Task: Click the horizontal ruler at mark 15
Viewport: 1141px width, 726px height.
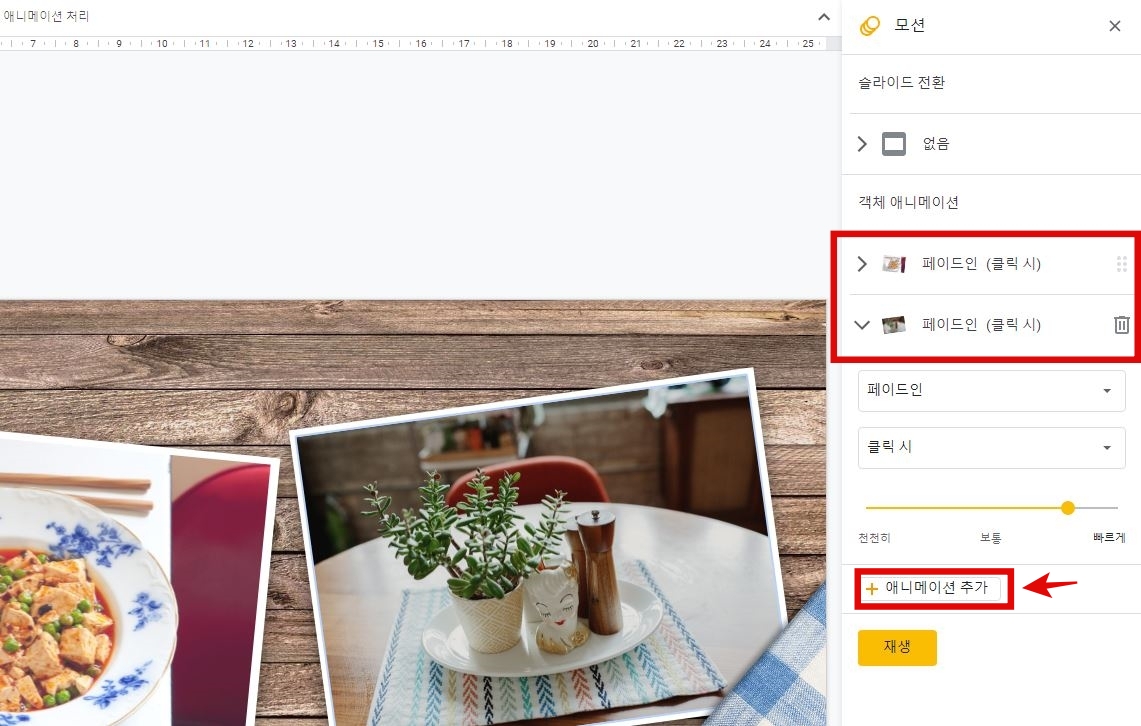Action: (x=378, y=44)
